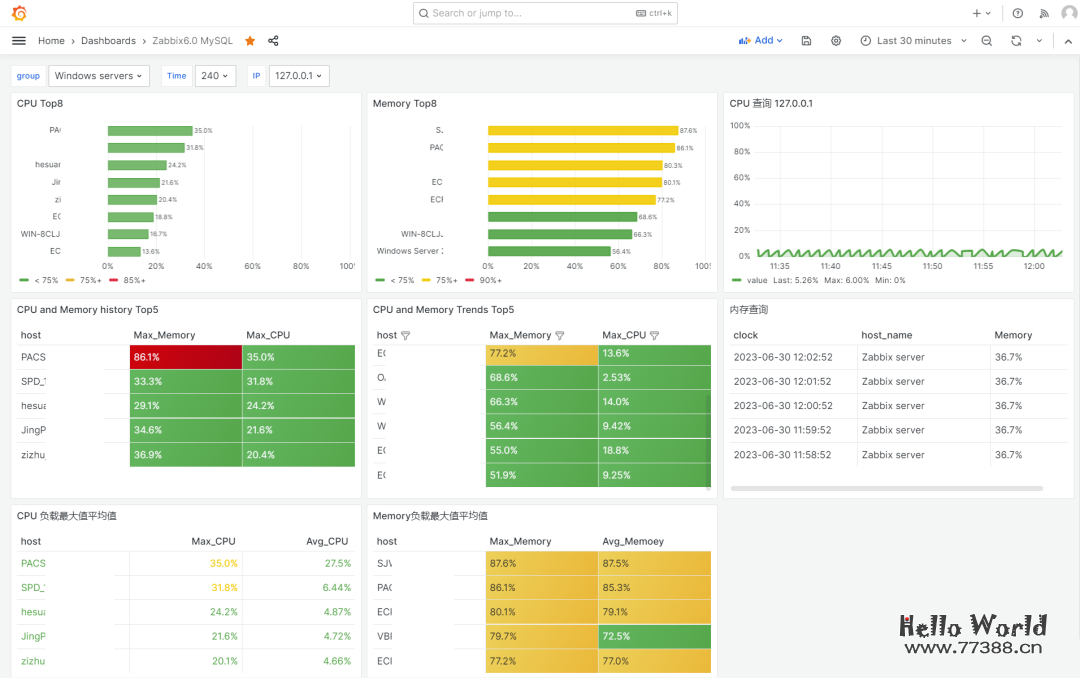Image resolution: width=1080 pixels, height=678 pixels.
Task: Zoom out the time range
Action: (985, 41)
